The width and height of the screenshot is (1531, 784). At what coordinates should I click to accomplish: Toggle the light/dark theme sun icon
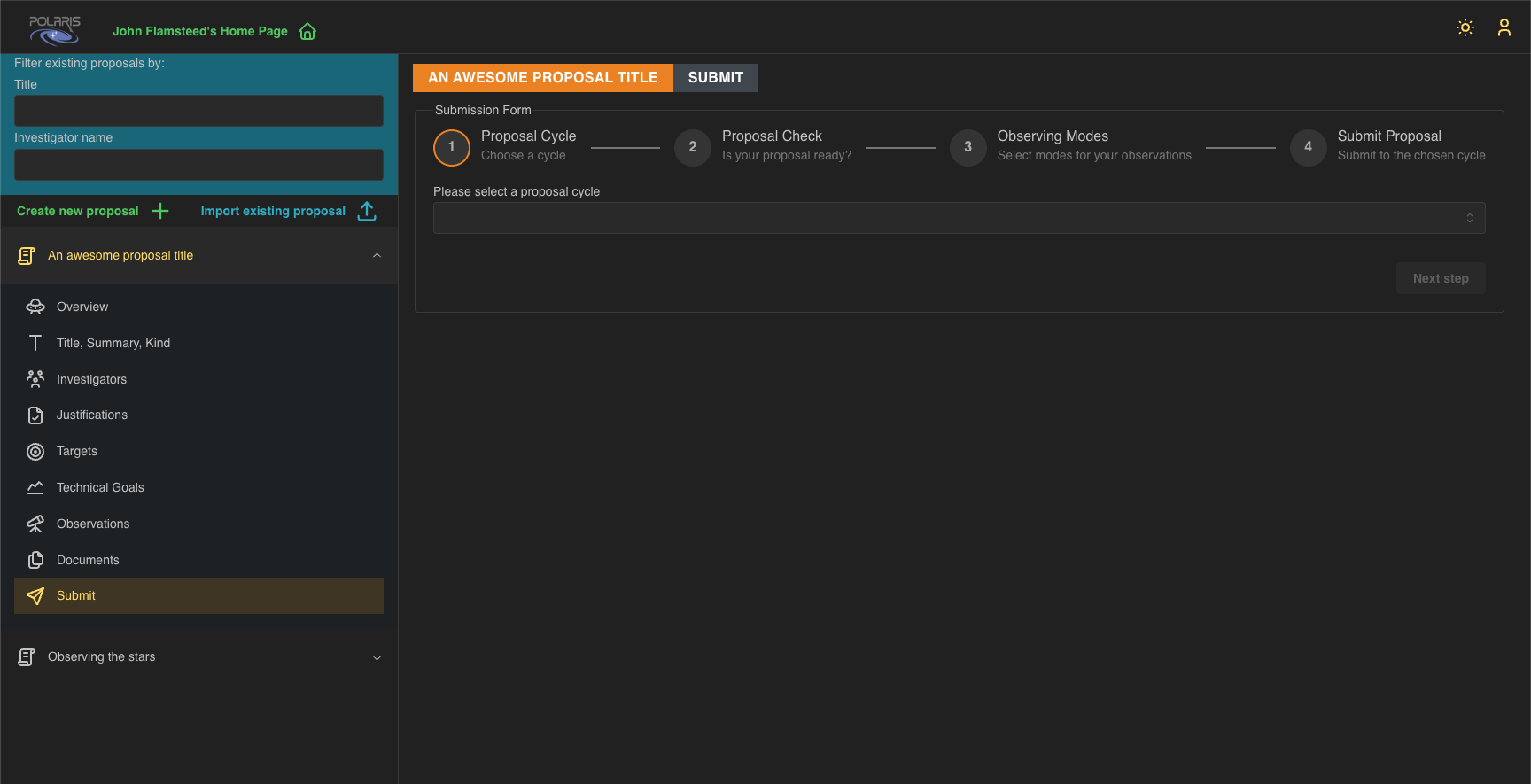(x=1465, y=27)
